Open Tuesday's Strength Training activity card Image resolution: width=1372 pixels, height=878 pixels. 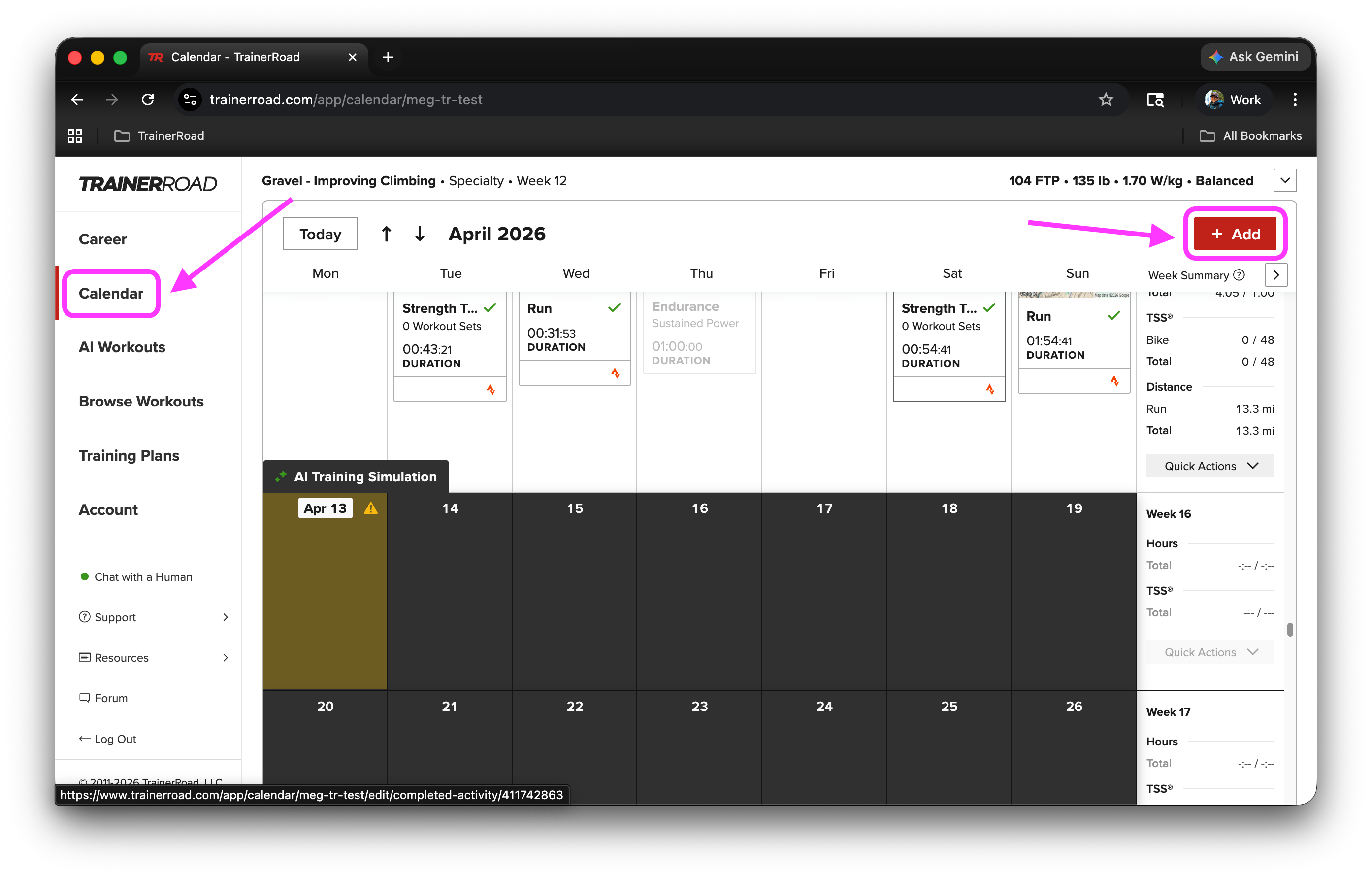point(450,347)
